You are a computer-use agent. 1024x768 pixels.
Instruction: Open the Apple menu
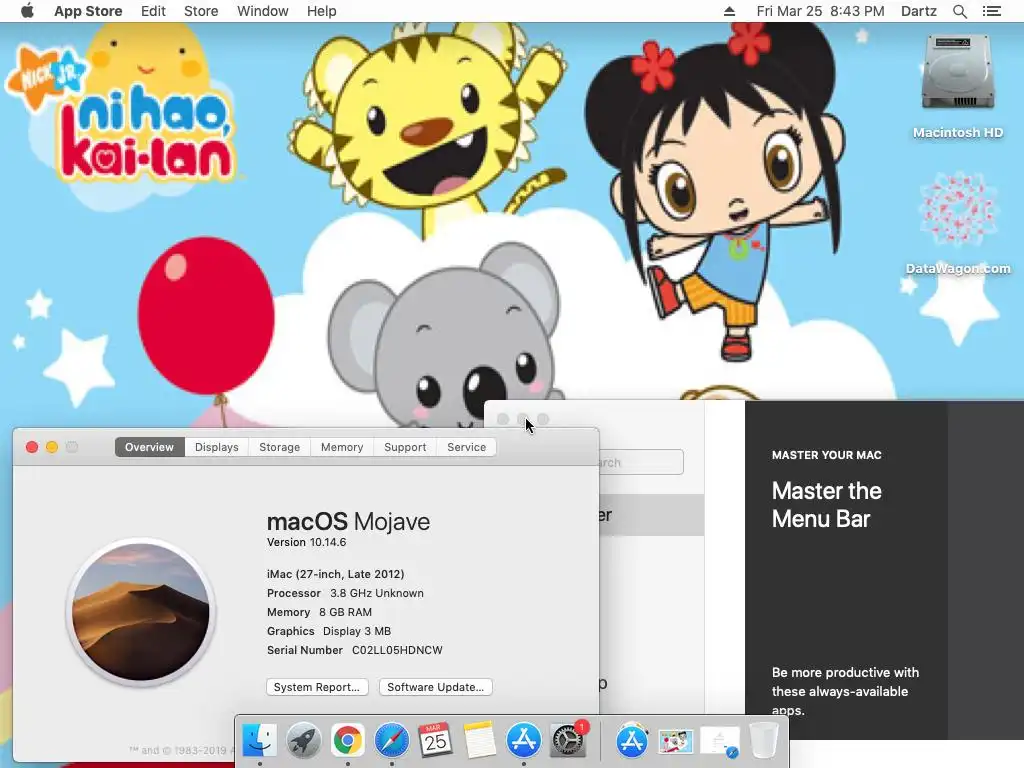(x=27, y=11)
